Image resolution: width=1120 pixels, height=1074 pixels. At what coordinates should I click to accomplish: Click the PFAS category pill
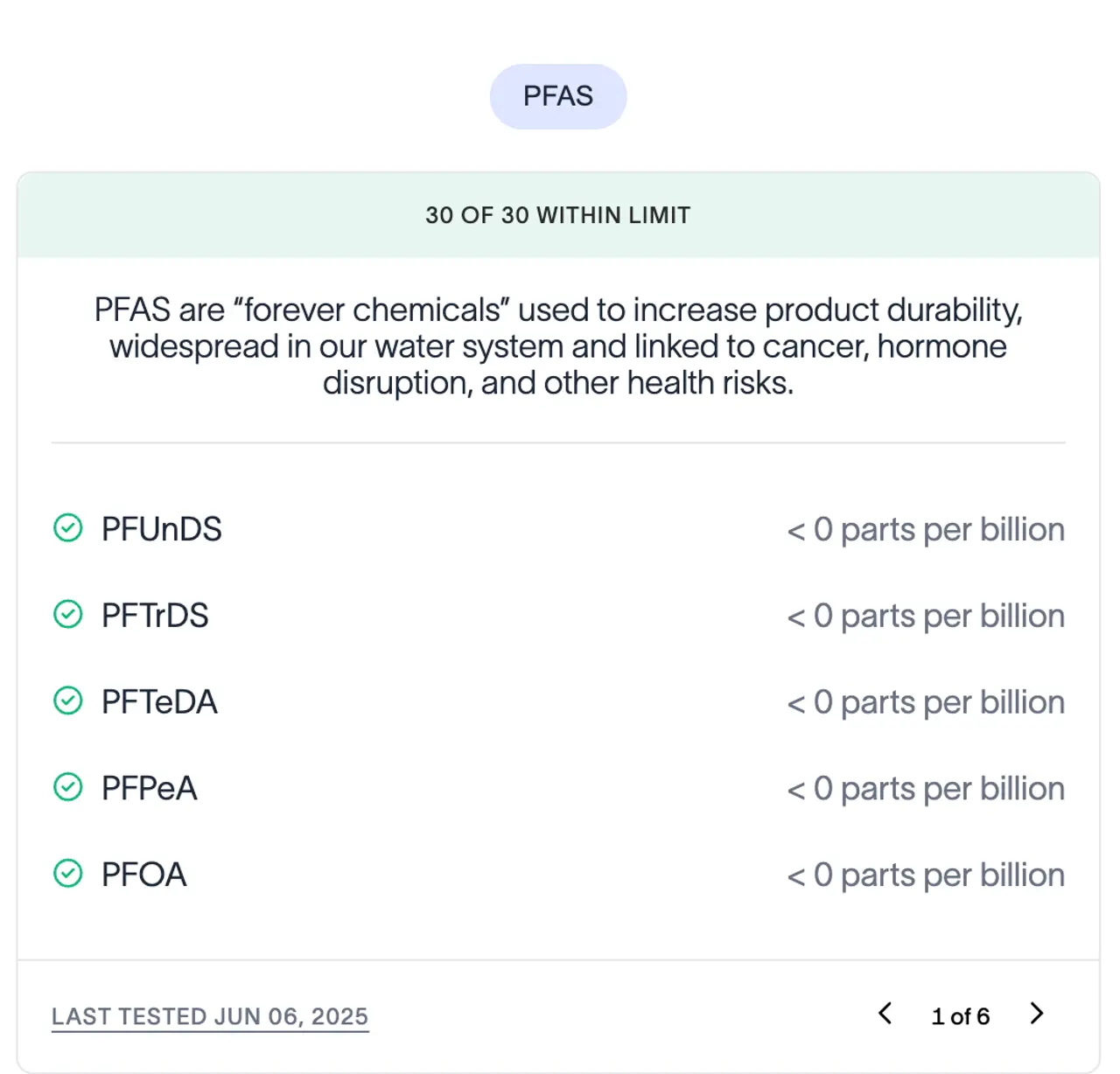[557, 96]
